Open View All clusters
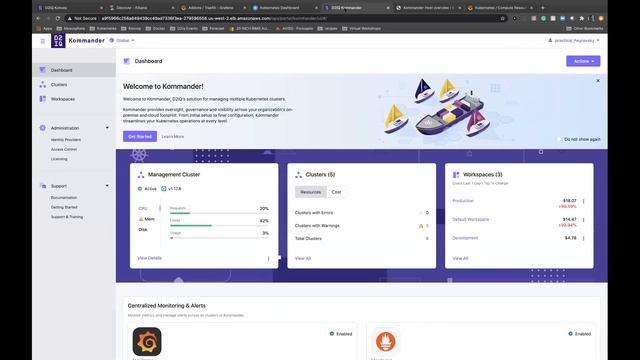The width and height of the screenshot is (640, 360). [x=303, y=258]
